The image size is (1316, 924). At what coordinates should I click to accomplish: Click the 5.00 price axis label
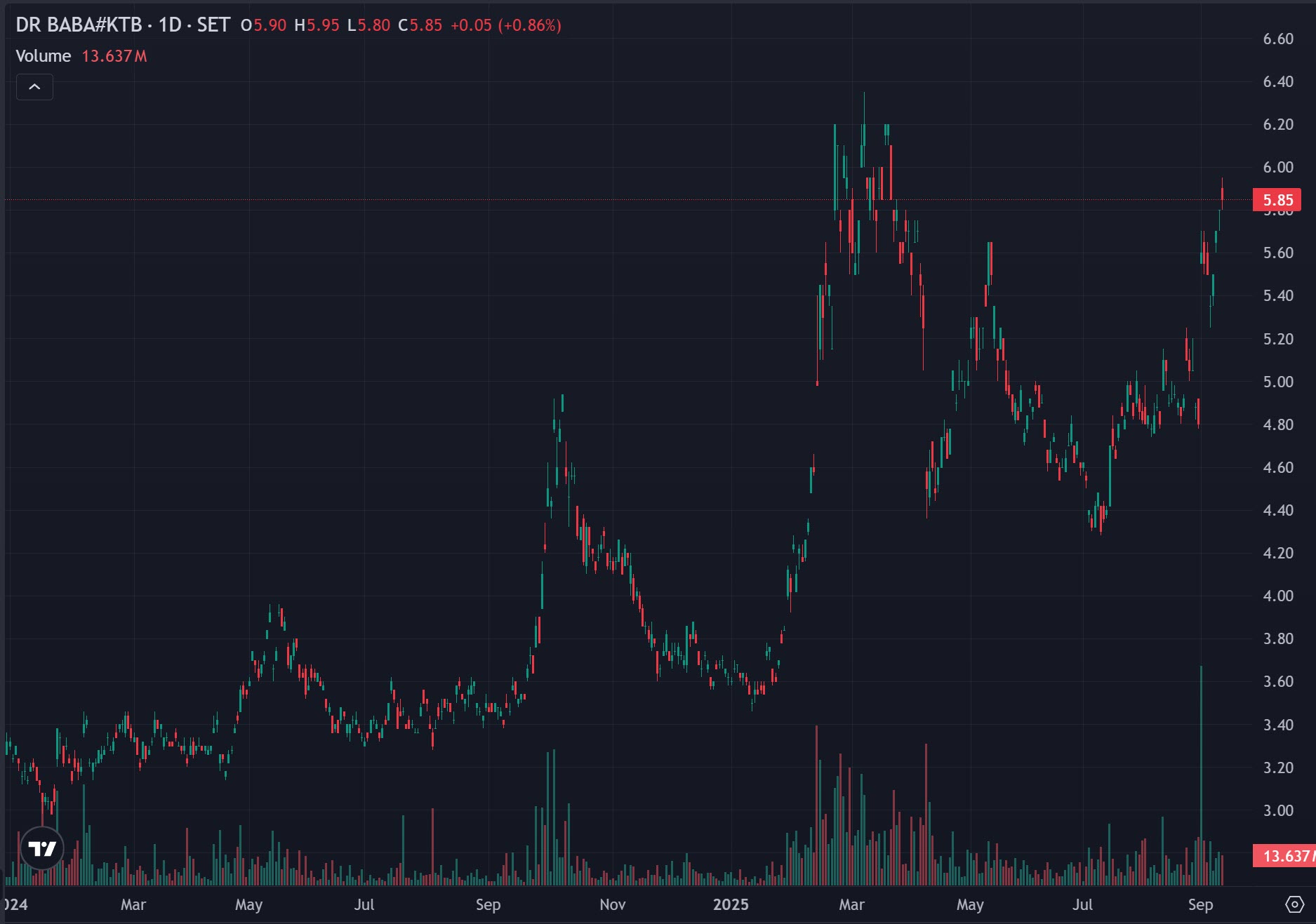[x=1278, y=382]
